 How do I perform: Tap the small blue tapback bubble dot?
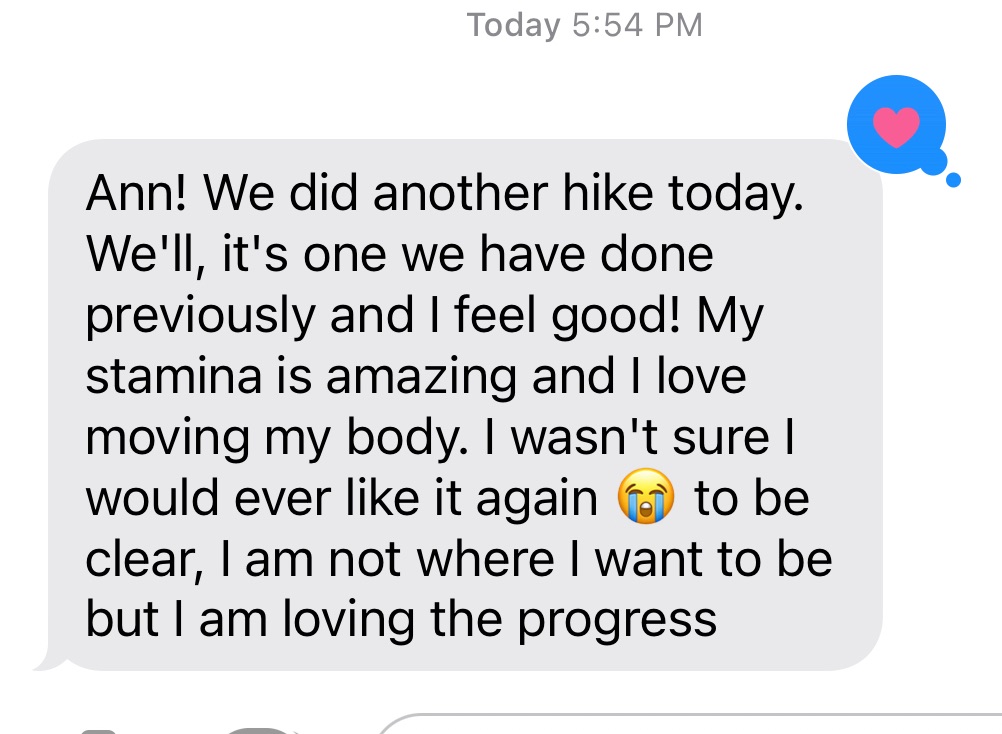tap(952, 181)
